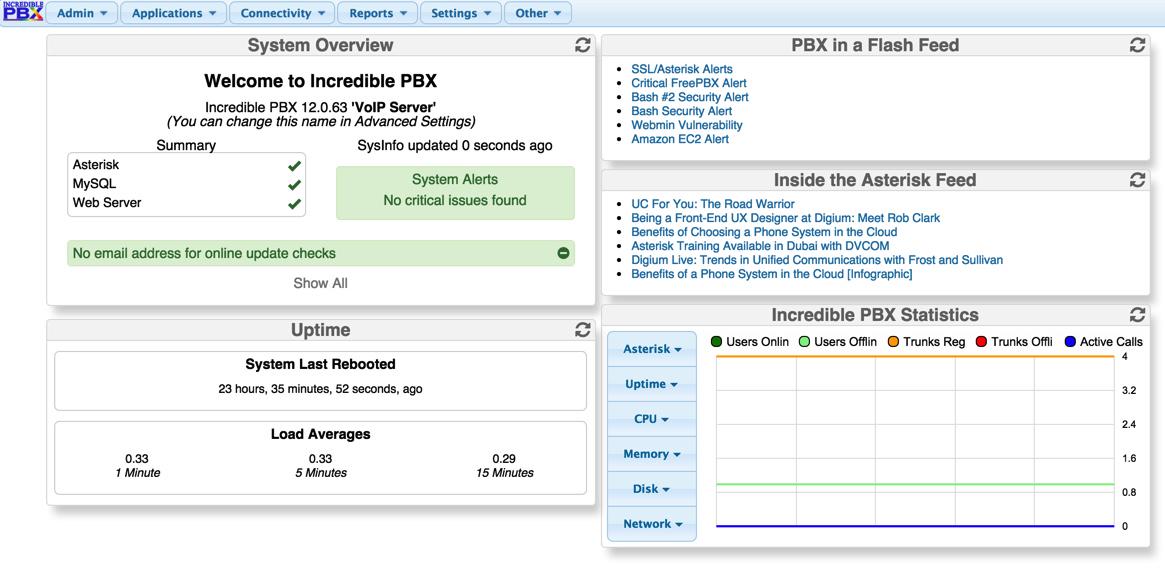Refresh the Inside the Asterisk Feed
This screenshot has height=568, width=1165.
[x=1137, y=180]
